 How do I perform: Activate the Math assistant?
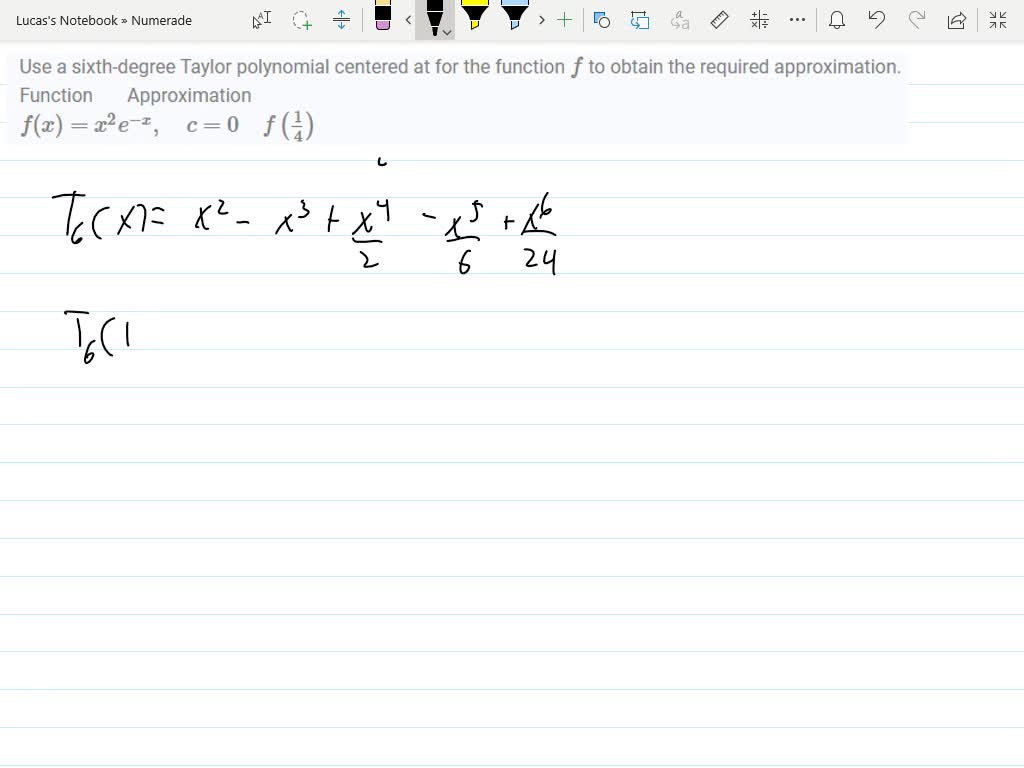pyautogui.click(x=758, y=20)
